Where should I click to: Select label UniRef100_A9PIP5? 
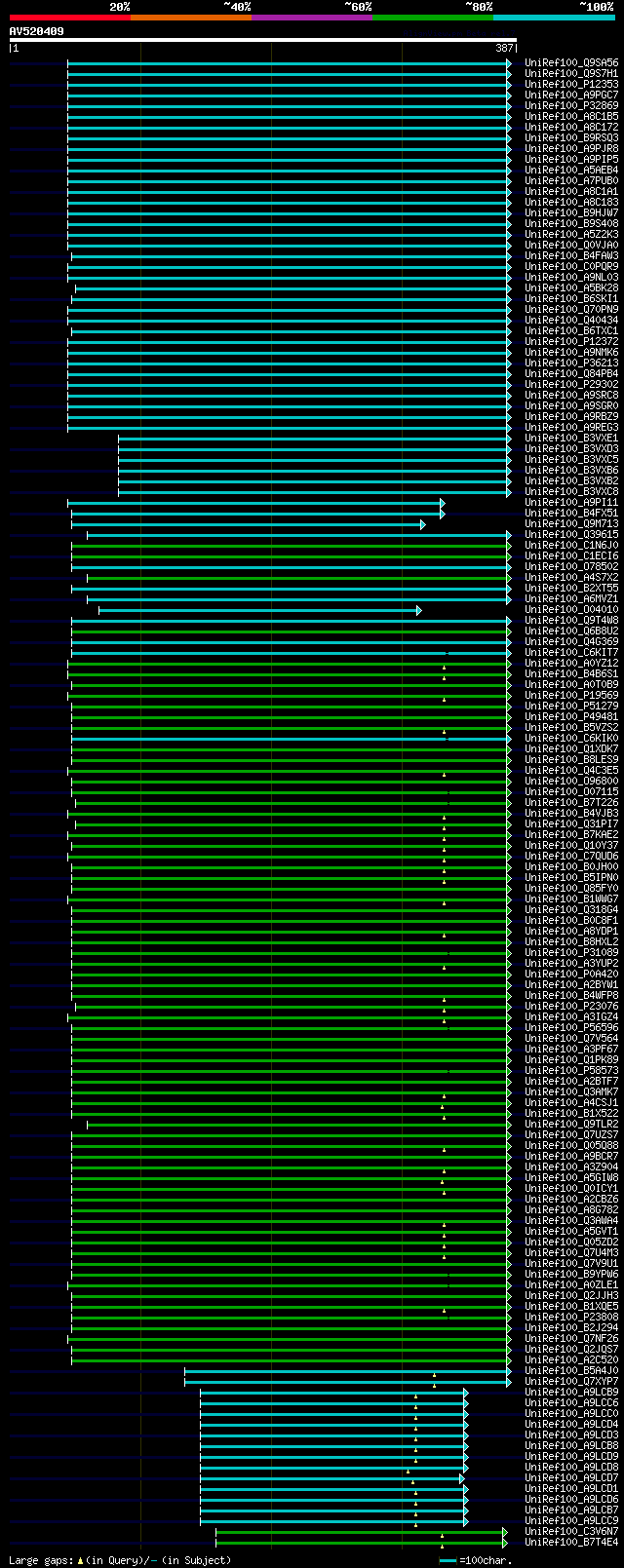pyautogui.click(x=571, y=159)
